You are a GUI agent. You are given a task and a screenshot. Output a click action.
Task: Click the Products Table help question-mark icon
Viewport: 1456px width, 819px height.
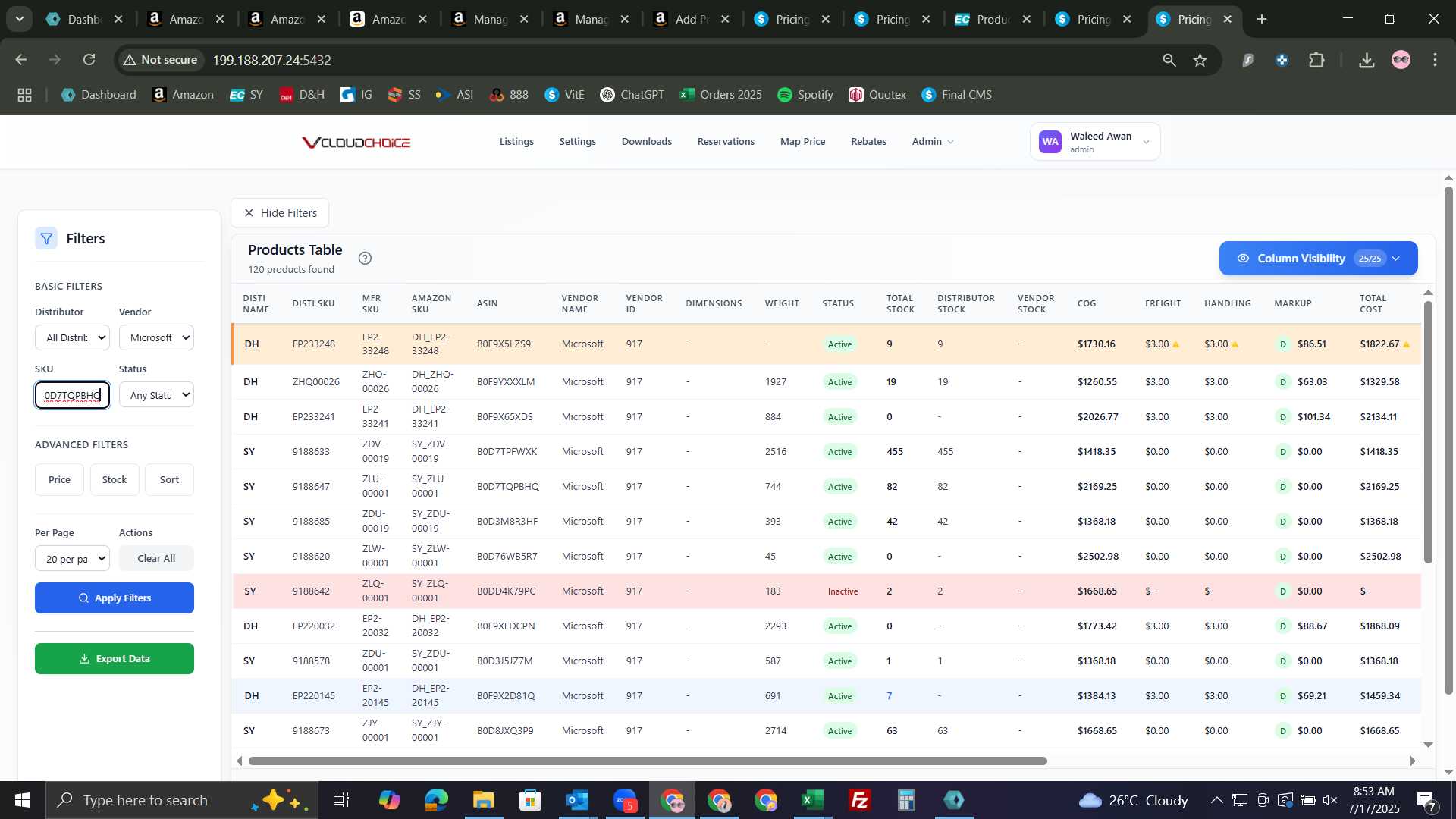[x=365, y=258]
